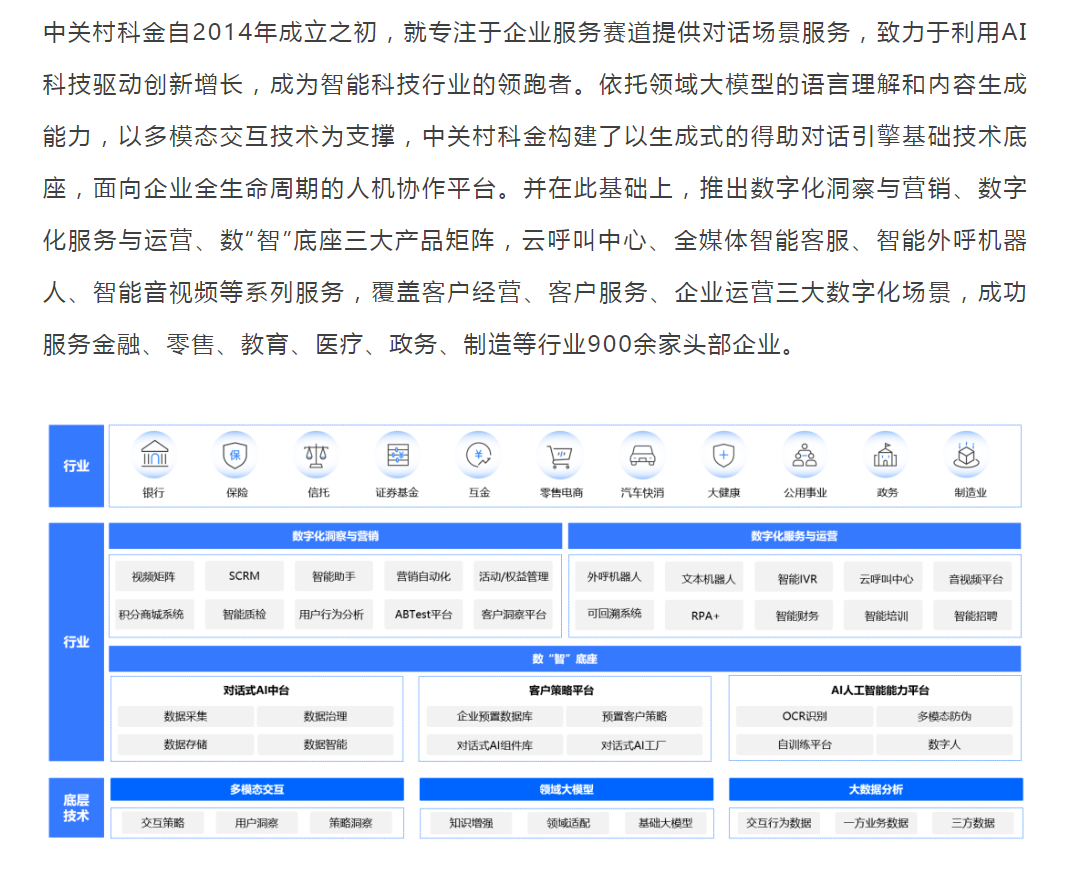Click the 公用事业 people network icon
This screenshot has height=878, width=1067.
(x=805, y=456)
